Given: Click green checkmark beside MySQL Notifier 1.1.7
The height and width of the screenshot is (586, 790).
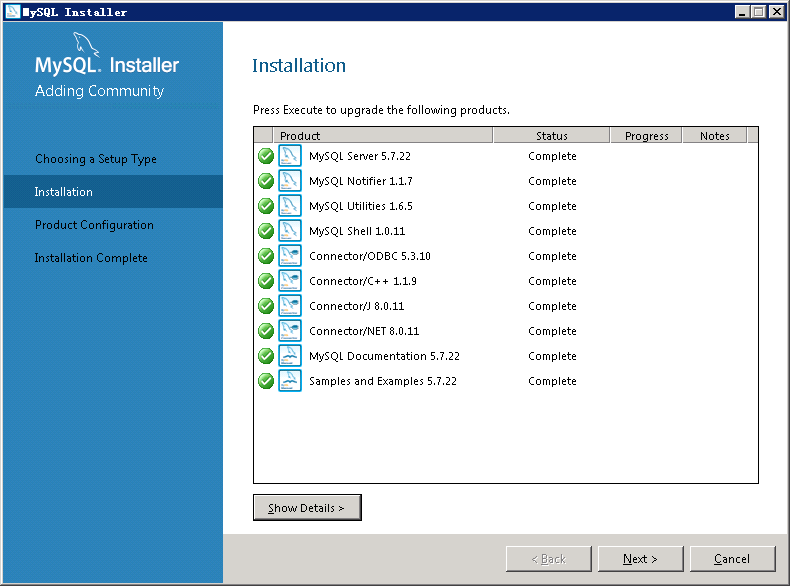Looking at the screenshot, I should (x=266, y=181).
